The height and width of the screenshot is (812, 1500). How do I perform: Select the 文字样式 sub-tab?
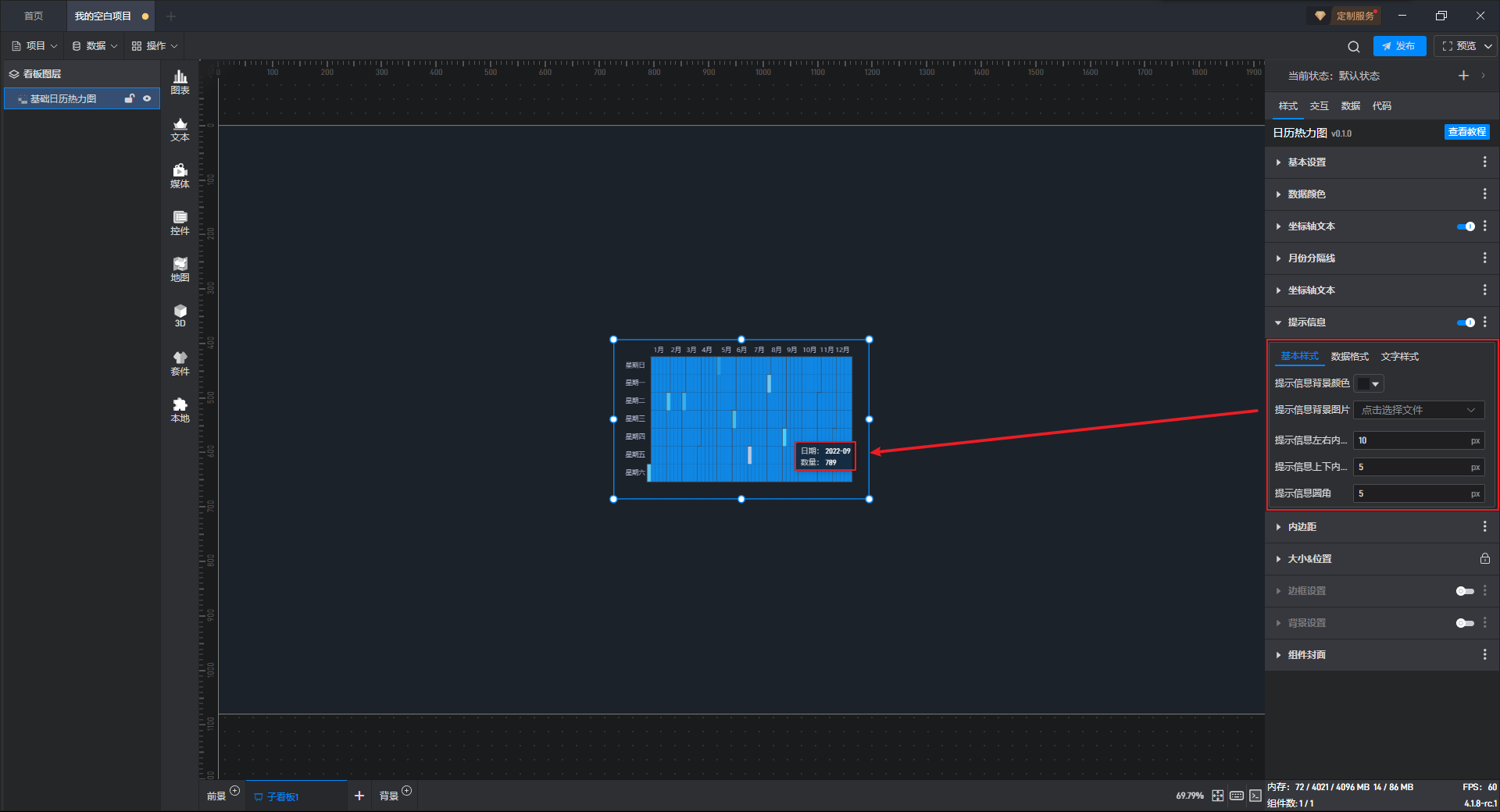coord(1399,357)
